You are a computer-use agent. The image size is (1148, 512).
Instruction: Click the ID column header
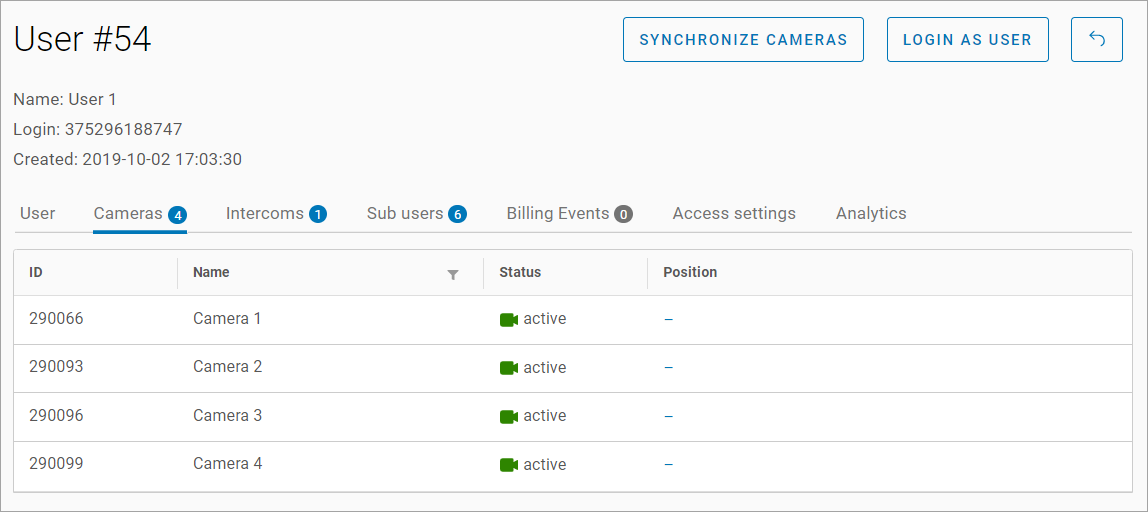coord(36,272)
